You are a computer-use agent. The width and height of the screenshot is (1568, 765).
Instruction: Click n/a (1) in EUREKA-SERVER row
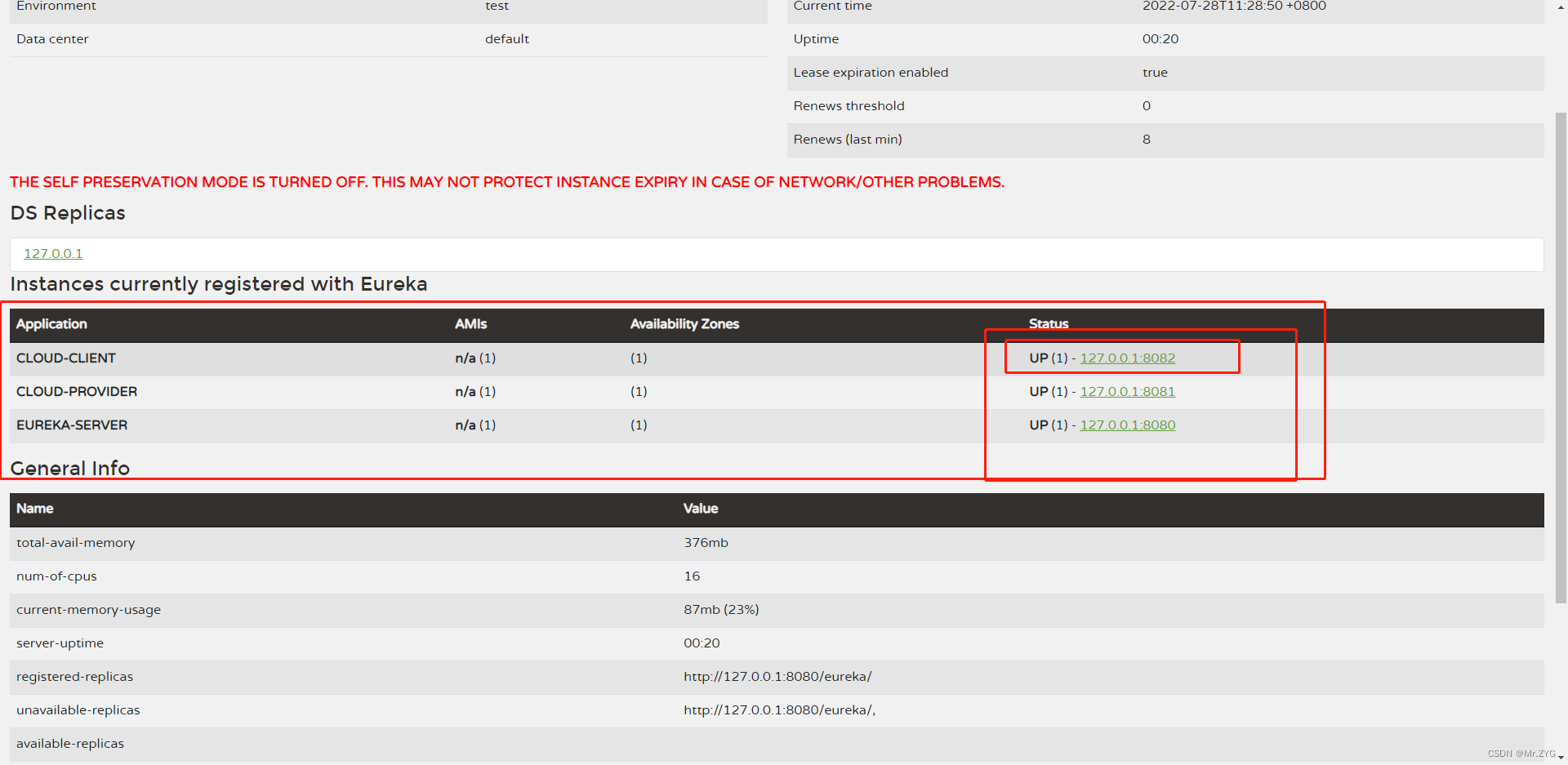pyautogui.click(x=475, y=425)
